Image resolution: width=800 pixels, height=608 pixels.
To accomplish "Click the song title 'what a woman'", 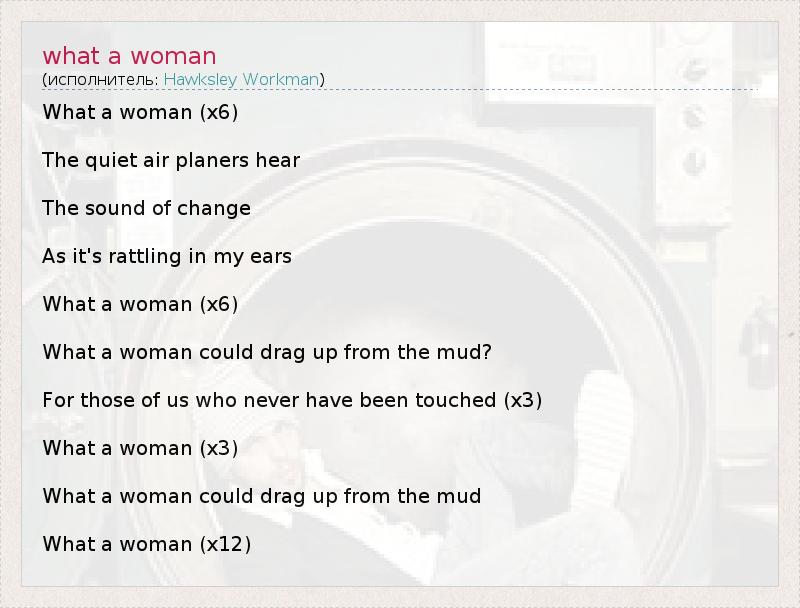I will (129, 55).
